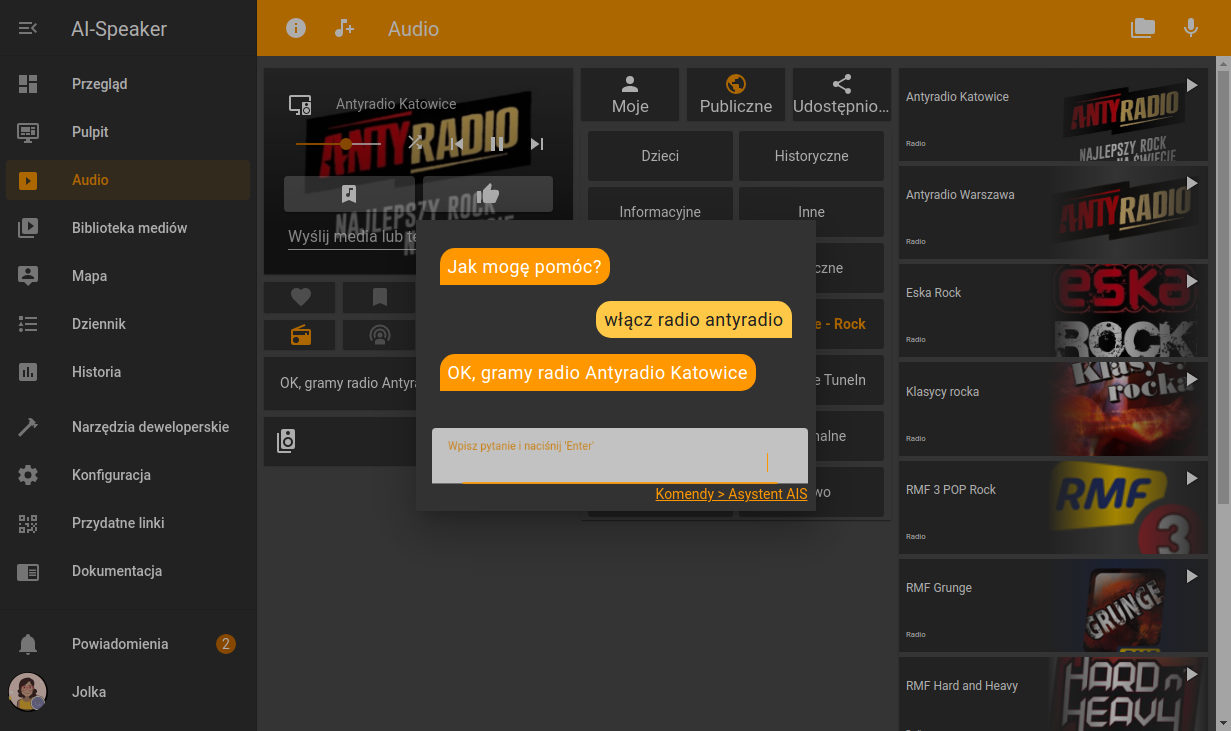Open Historia in the sidebar

pos(128,372)
